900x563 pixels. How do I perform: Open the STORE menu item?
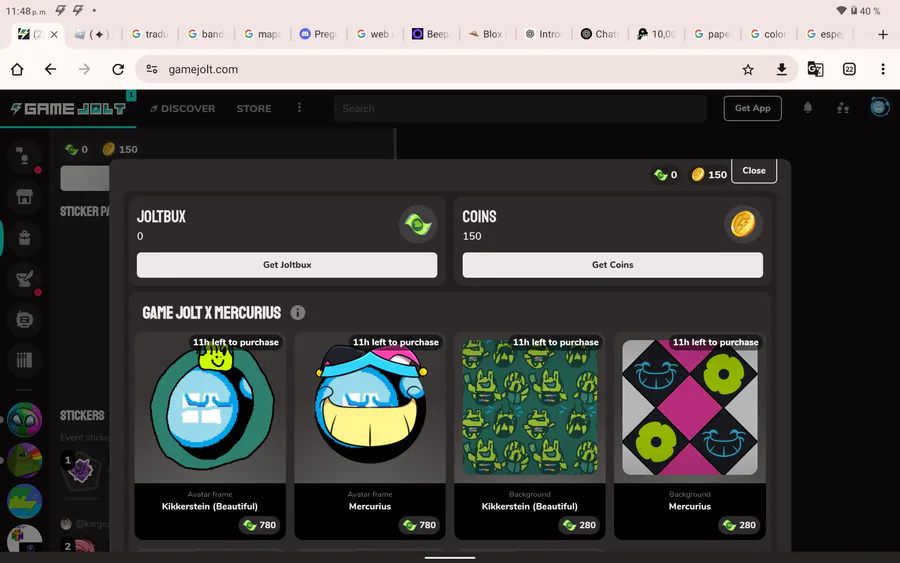tap(254, 108)
